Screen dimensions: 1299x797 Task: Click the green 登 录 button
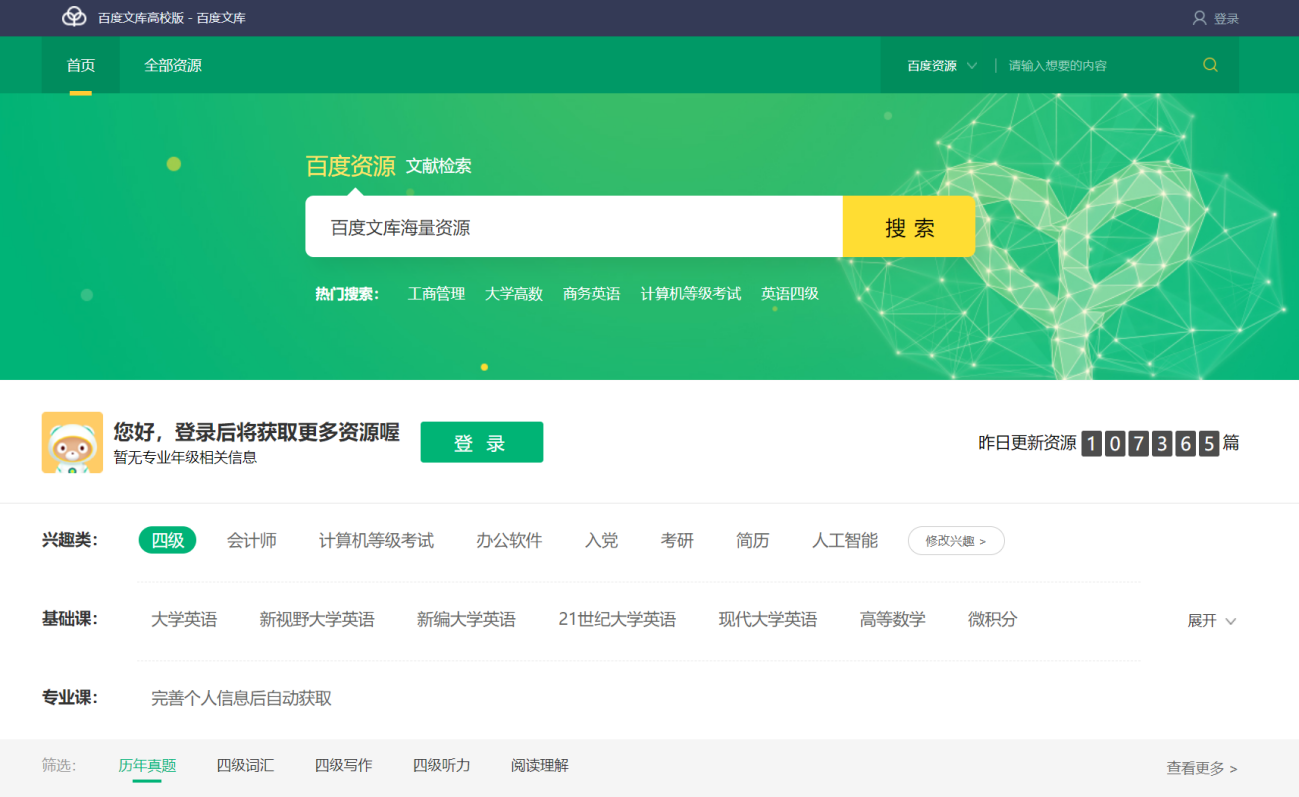click(481, 441)
